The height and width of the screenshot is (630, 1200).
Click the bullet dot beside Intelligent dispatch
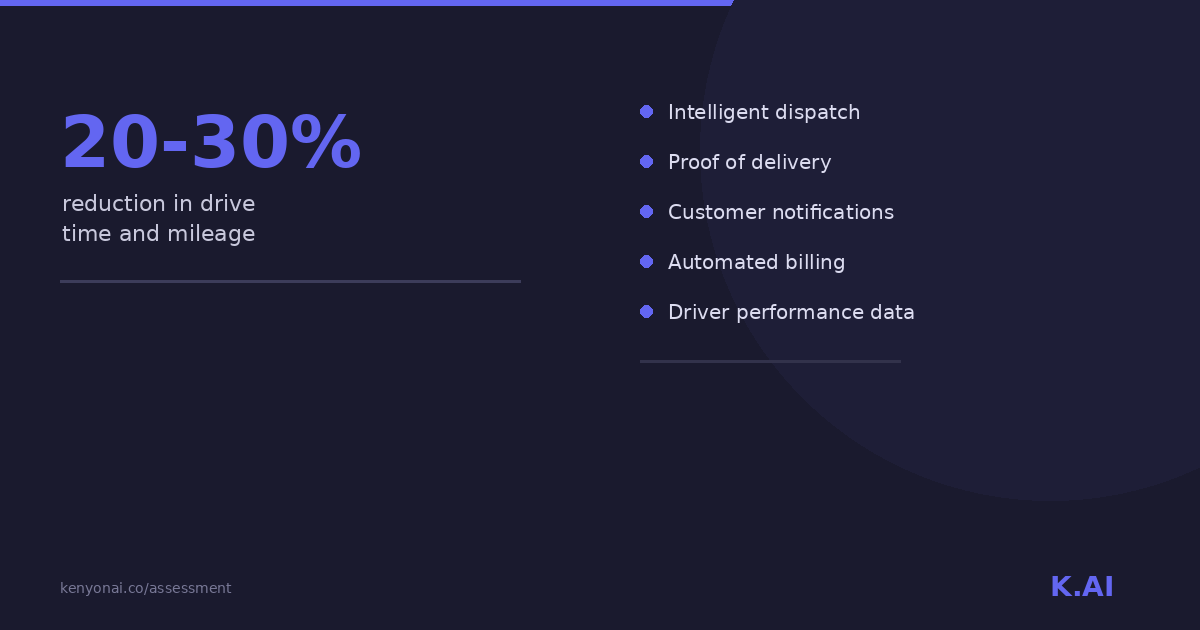click(x=646, y=112)
